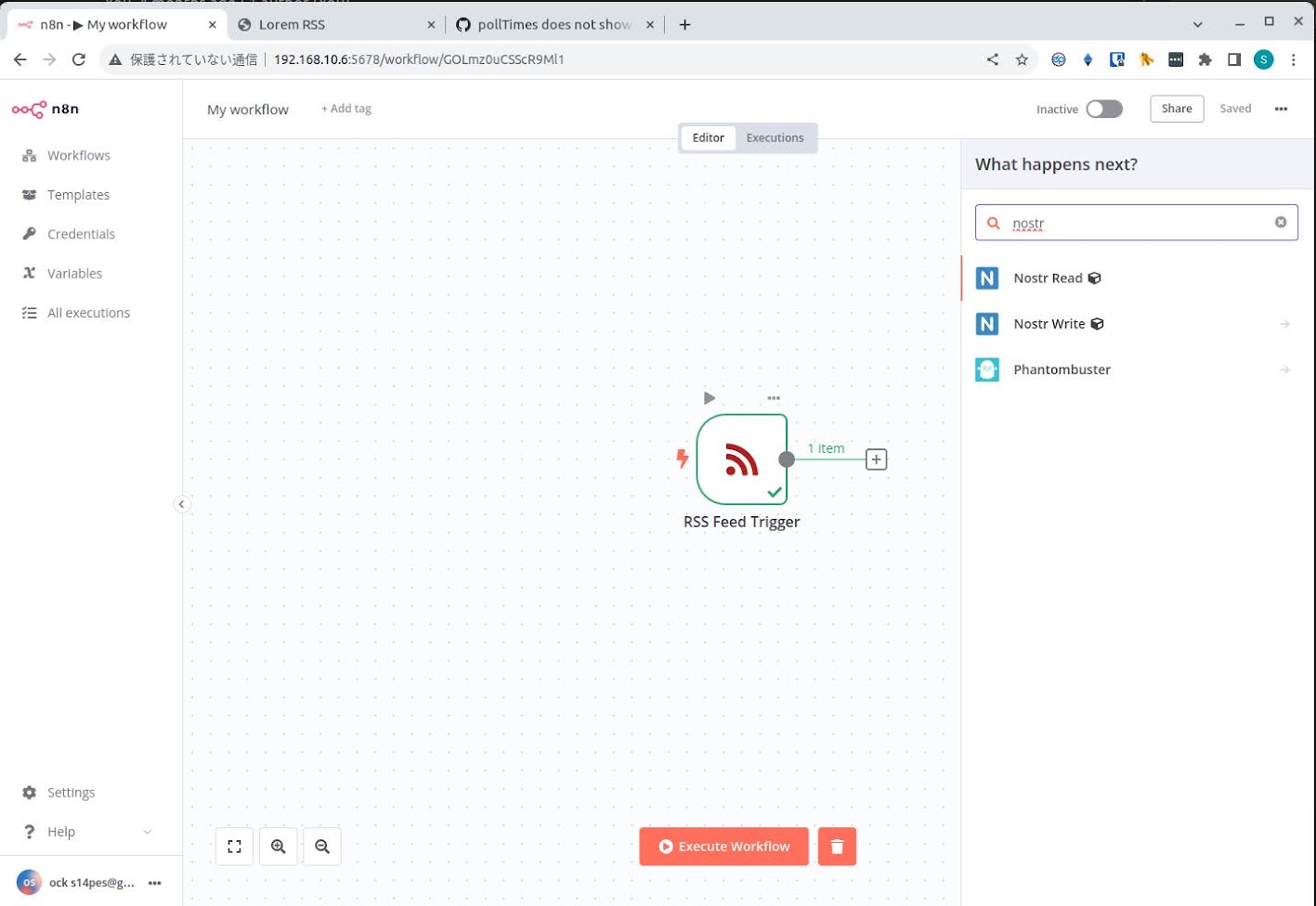Collapse the sidebar with the chevron
This screenshot has width=1316, height=906.
181,504
